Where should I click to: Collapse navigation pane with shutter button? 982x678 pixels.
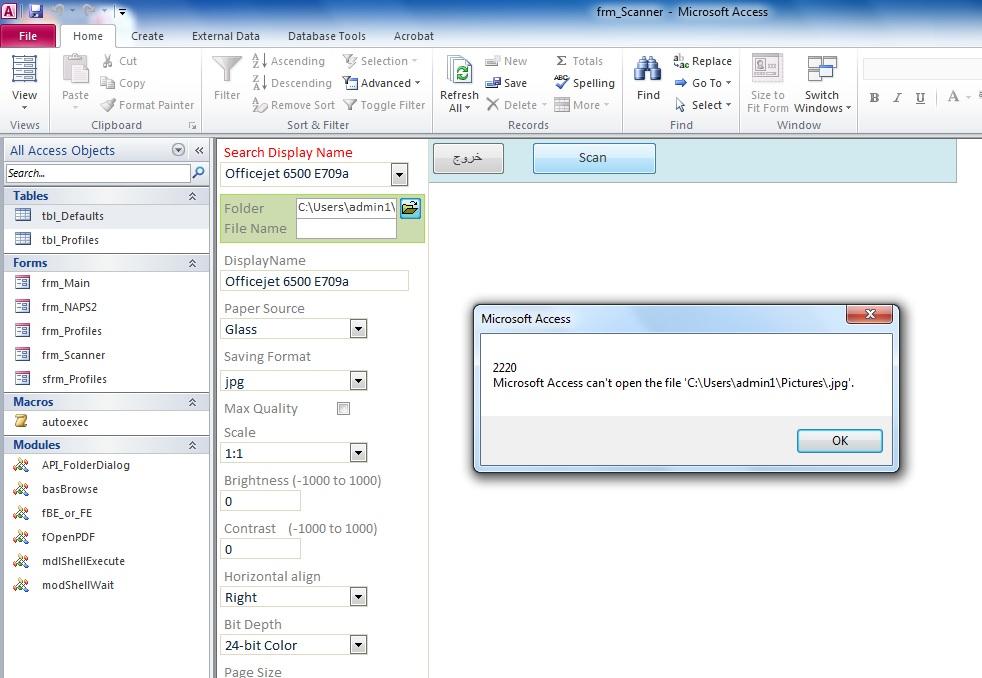coord(199,150)
